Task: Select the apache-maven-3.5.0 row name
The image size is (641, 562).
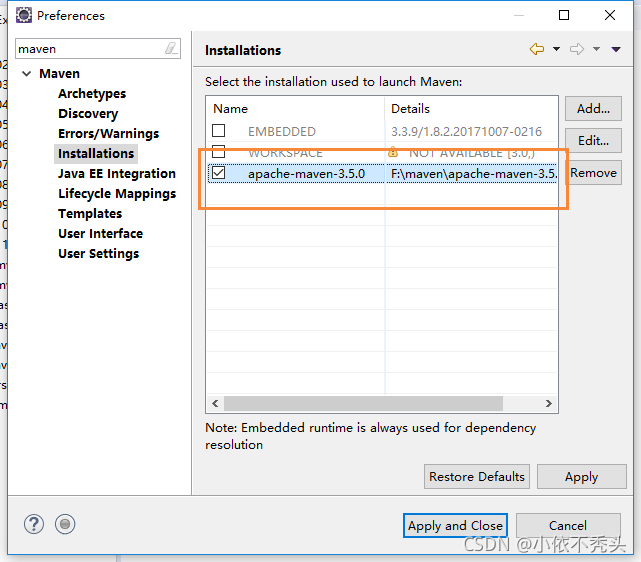Action: coord(306,174)
